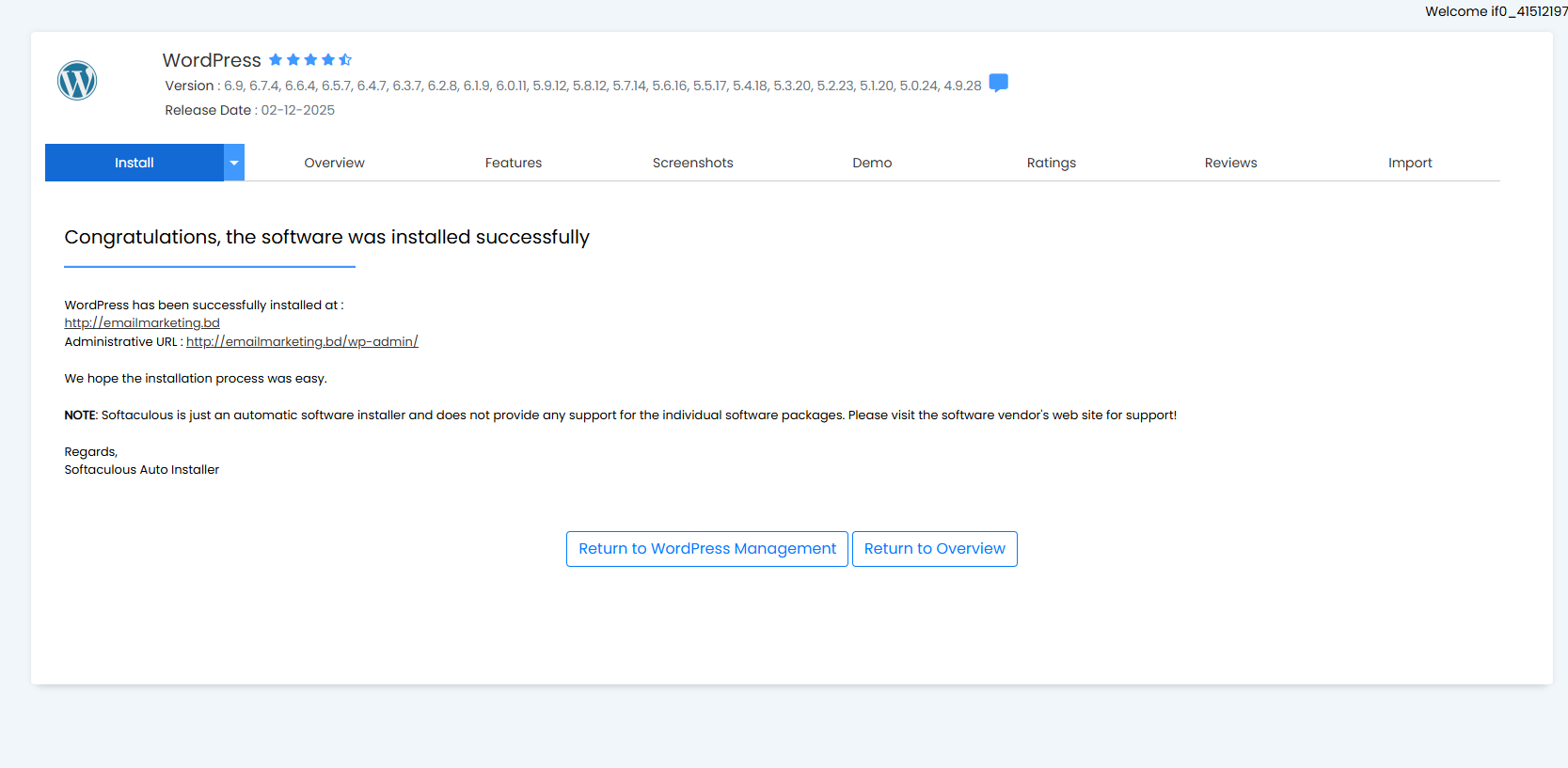
Task: Click the first star in WordPress rating
Action: click(276, 60)
